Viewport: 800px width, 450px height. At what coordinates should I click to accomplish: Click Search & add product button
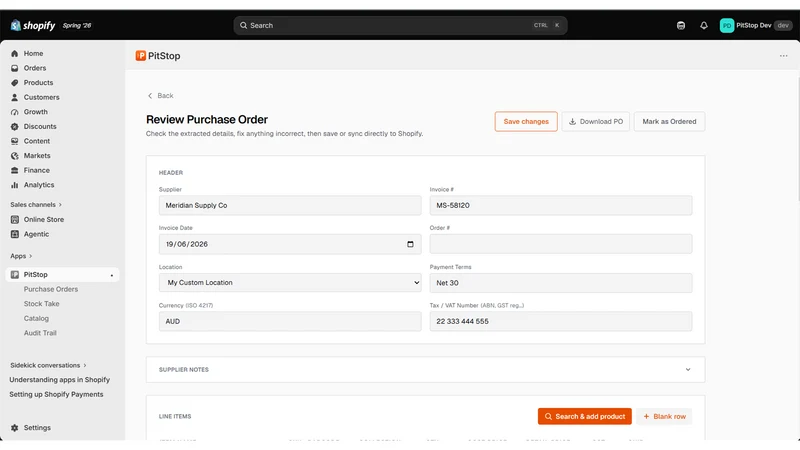pyautogui.click(x=585, y=416)
